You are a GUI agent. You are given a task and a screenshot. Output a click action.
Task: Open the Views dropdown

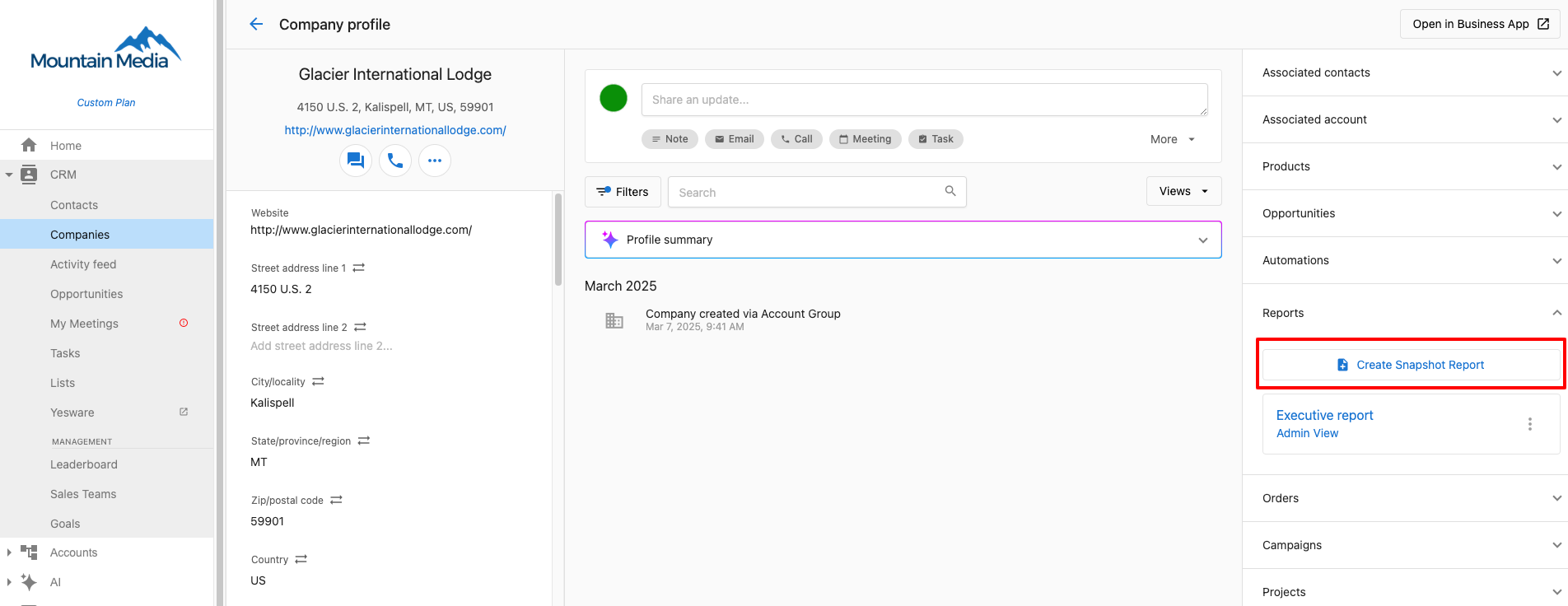(1183, 191)
